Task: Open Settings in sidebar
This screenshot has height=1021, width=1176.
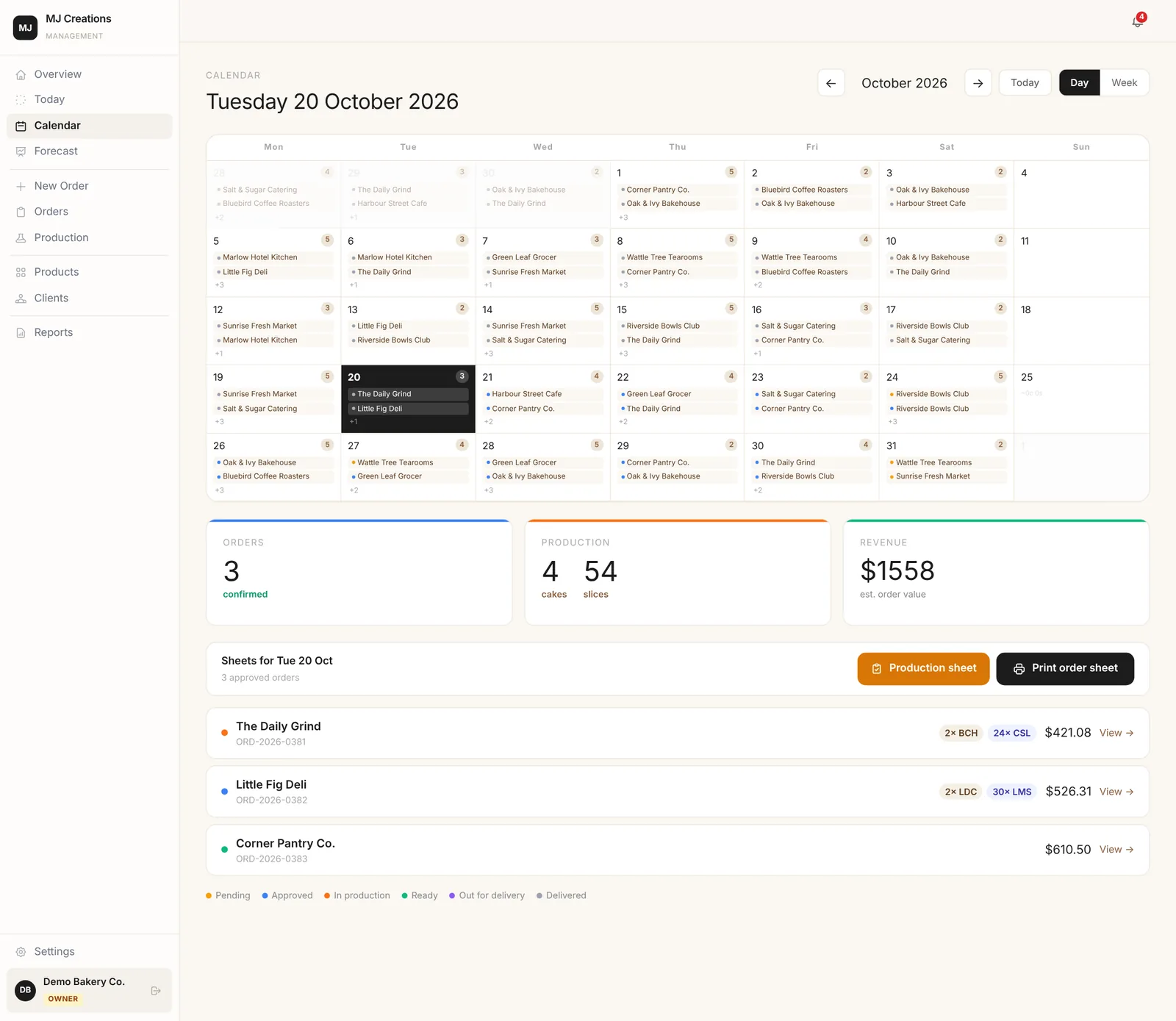Action: 90,951
